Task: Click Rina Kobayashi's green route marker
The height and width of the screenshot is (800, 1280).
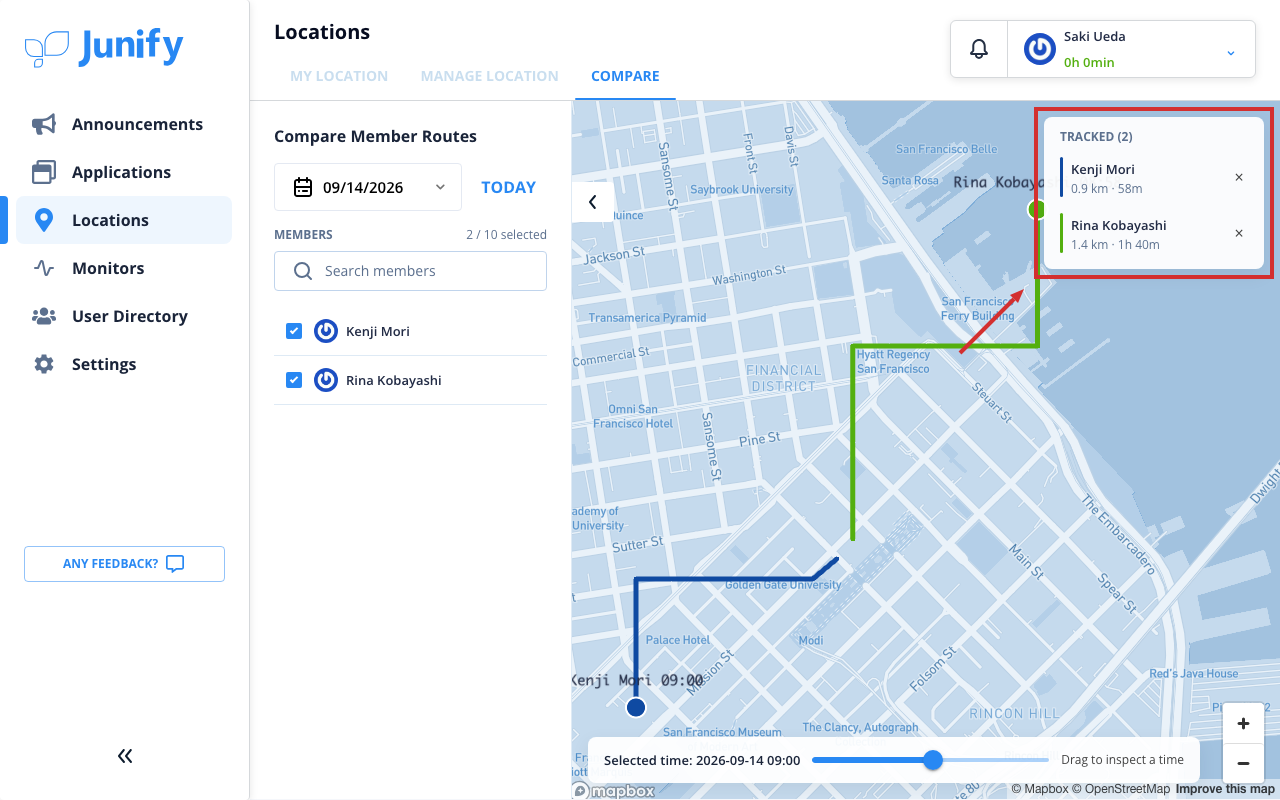Action: (x=1037, y=209)
